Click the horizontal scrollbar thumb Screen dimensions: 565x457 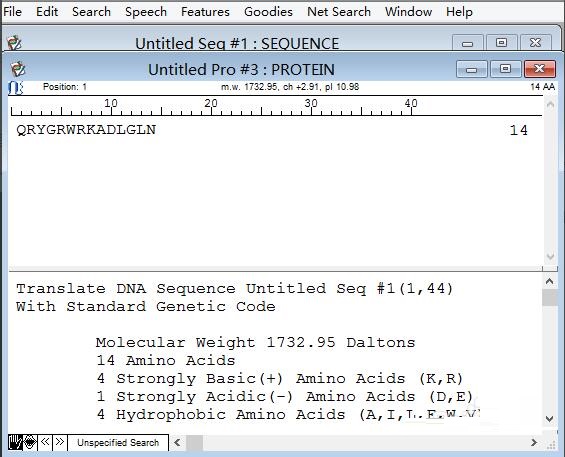click(x=194, y=442)
